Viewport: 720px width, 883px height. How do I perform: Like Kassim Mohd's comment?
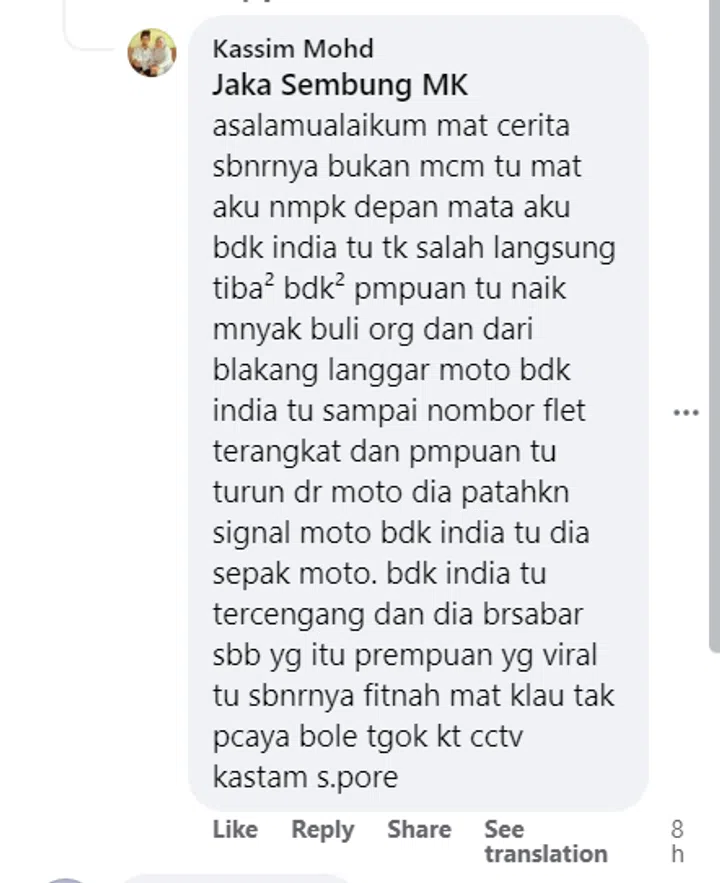pyautogui.click(x=235, y=830)
